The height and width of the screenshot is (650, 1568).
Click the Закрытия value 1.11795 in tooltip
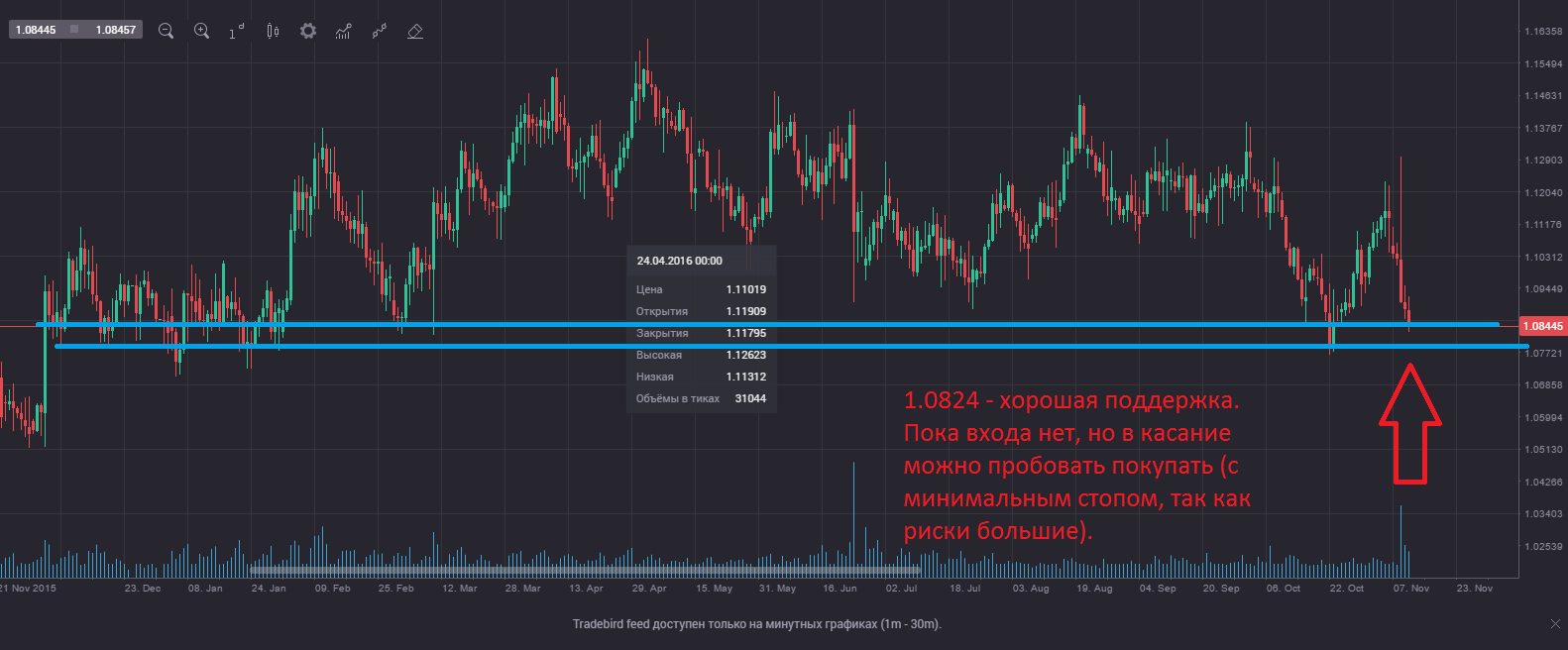coord(746,334)
